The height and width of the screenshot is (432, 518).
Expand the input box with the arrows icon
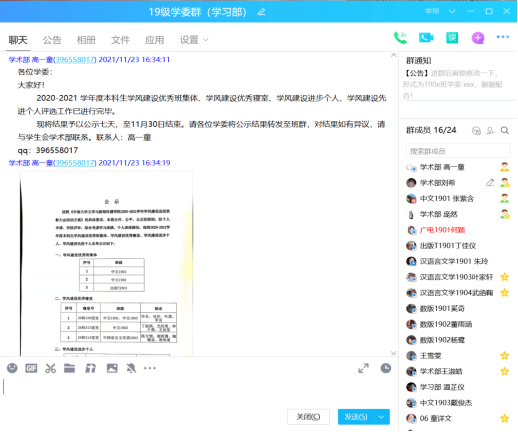tap(363, 368)
